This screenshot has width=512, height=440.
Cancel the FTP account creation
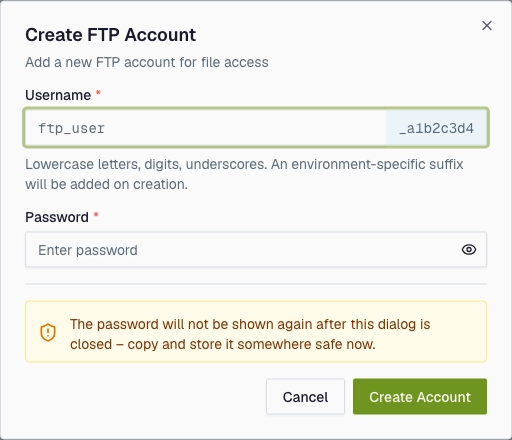coord(305,397)
